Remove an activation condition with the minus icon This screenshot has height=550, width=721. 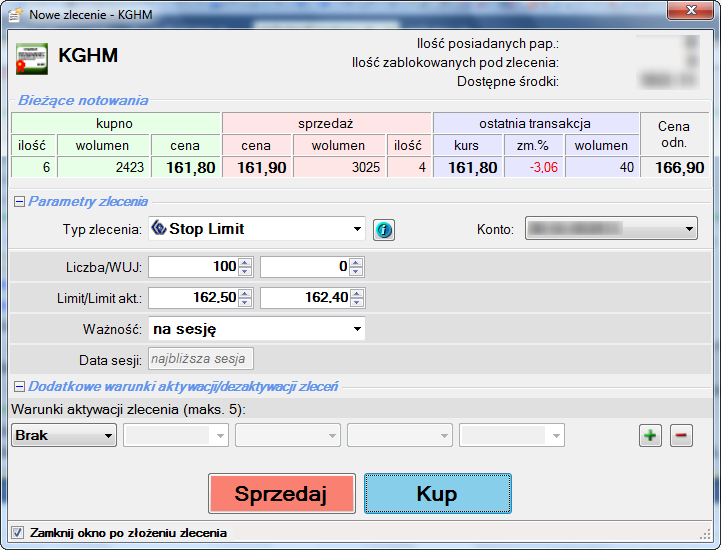tap(681, 435)
